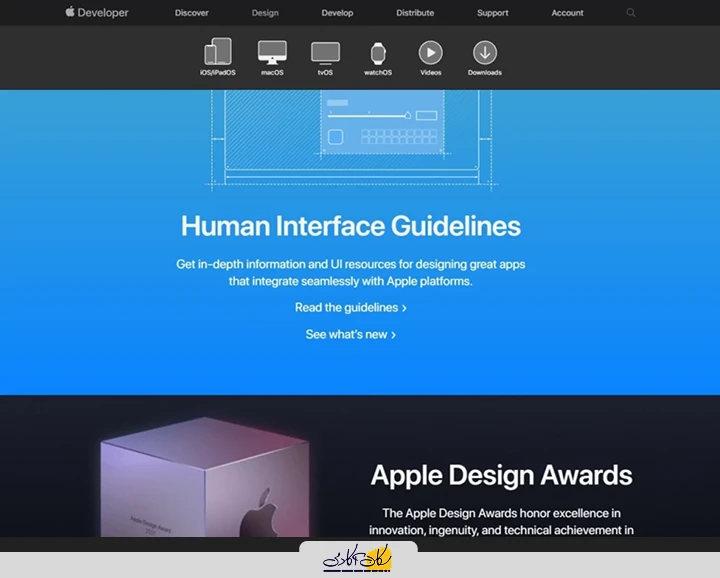Image resolution: width=720 pixels, height=578 pixels.
Task: Open the Support navigation link
Action: click(492, 13)
